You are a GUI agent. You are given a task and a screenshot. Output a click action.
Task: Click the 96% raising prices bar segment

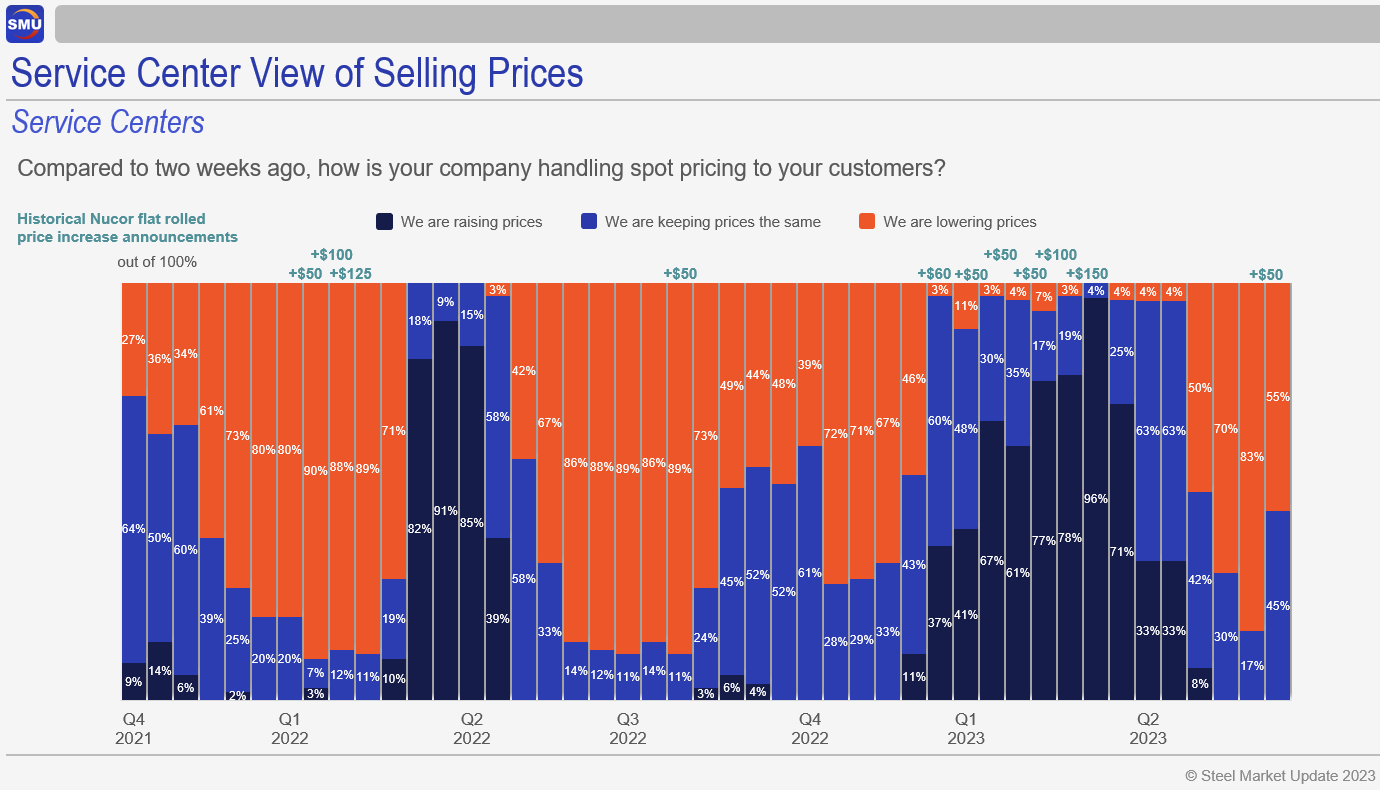1096,498
